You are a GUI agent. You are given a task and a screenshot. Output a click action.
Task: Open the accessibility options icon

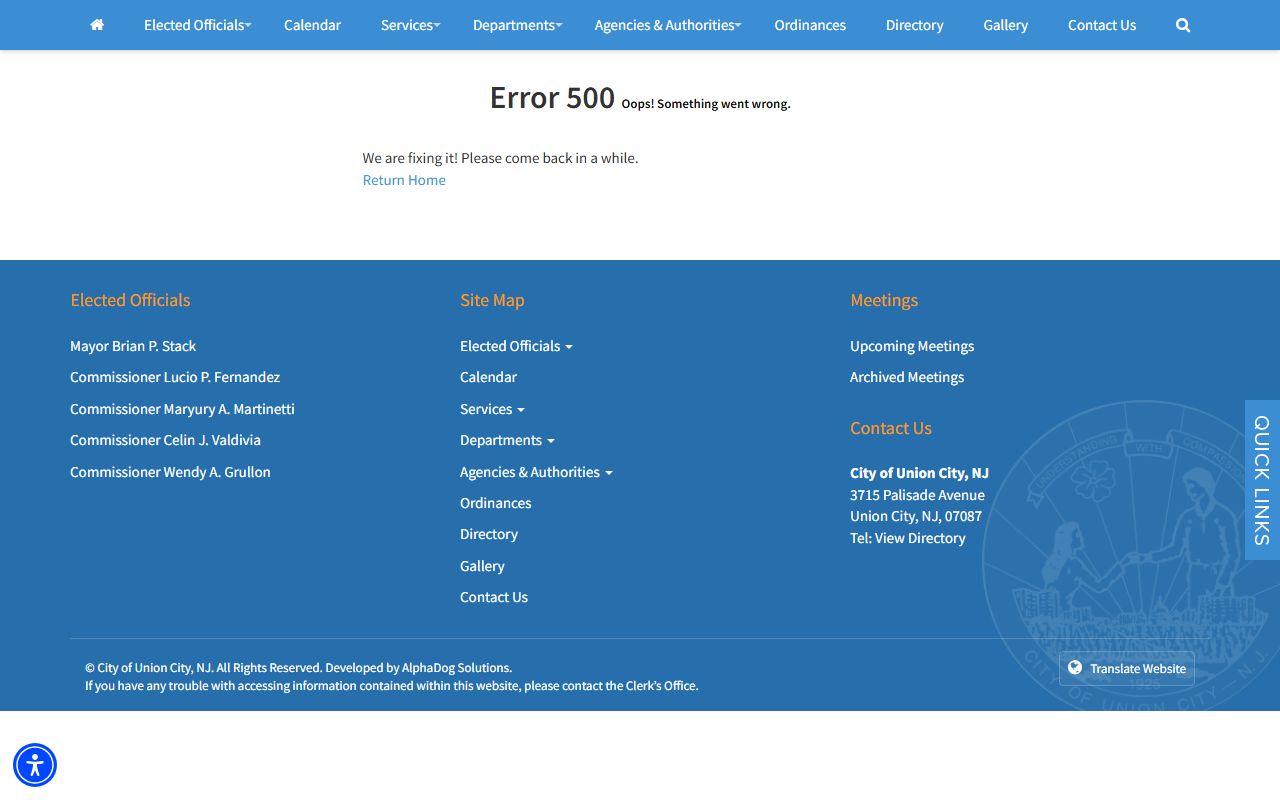35,765
